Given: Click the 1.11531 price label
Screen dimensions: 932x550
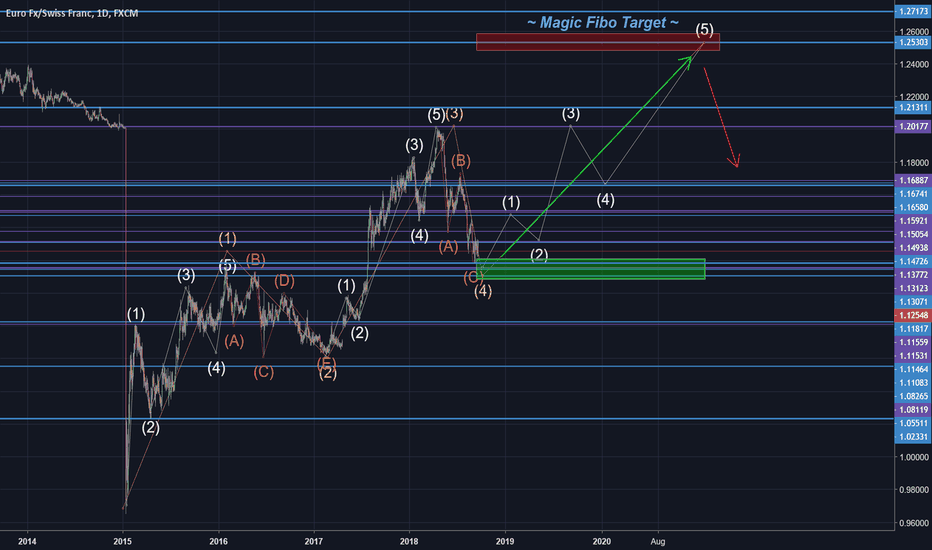Looking at the screenshot, I should pyautogui.click(x=912, y=356).
